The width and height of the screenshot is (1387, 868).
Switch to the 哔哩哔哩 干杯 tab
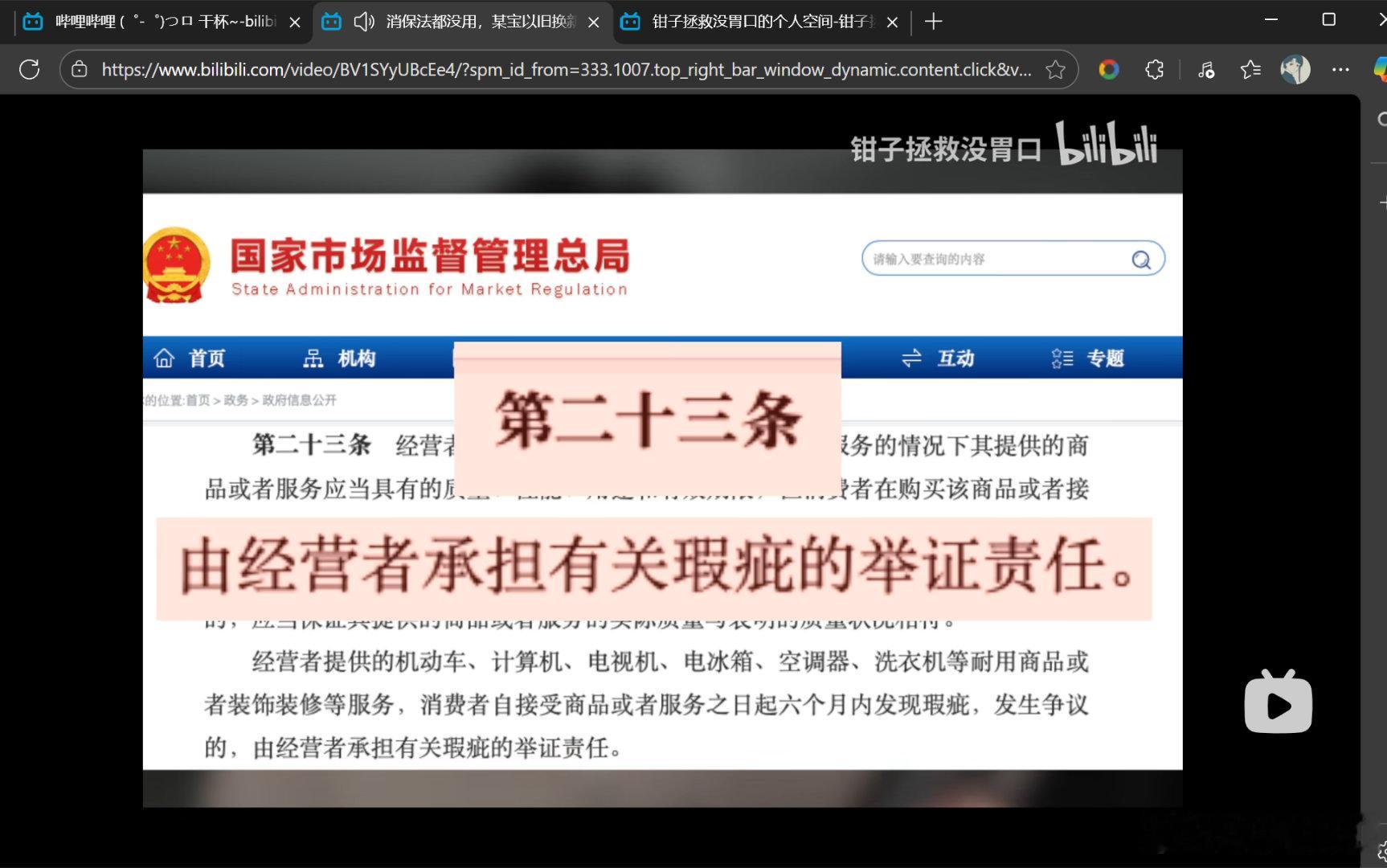[x=163, y=22]
